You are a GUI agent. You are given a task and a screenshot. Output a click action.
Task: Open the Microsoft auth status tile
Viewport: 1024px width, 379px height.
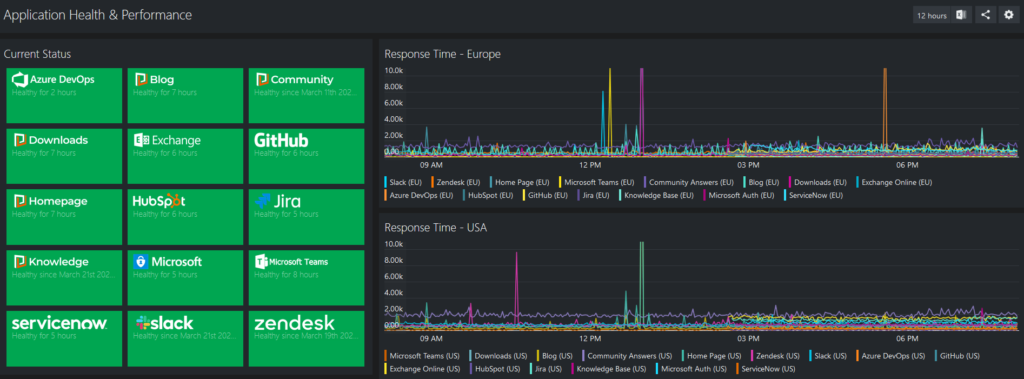185,278
